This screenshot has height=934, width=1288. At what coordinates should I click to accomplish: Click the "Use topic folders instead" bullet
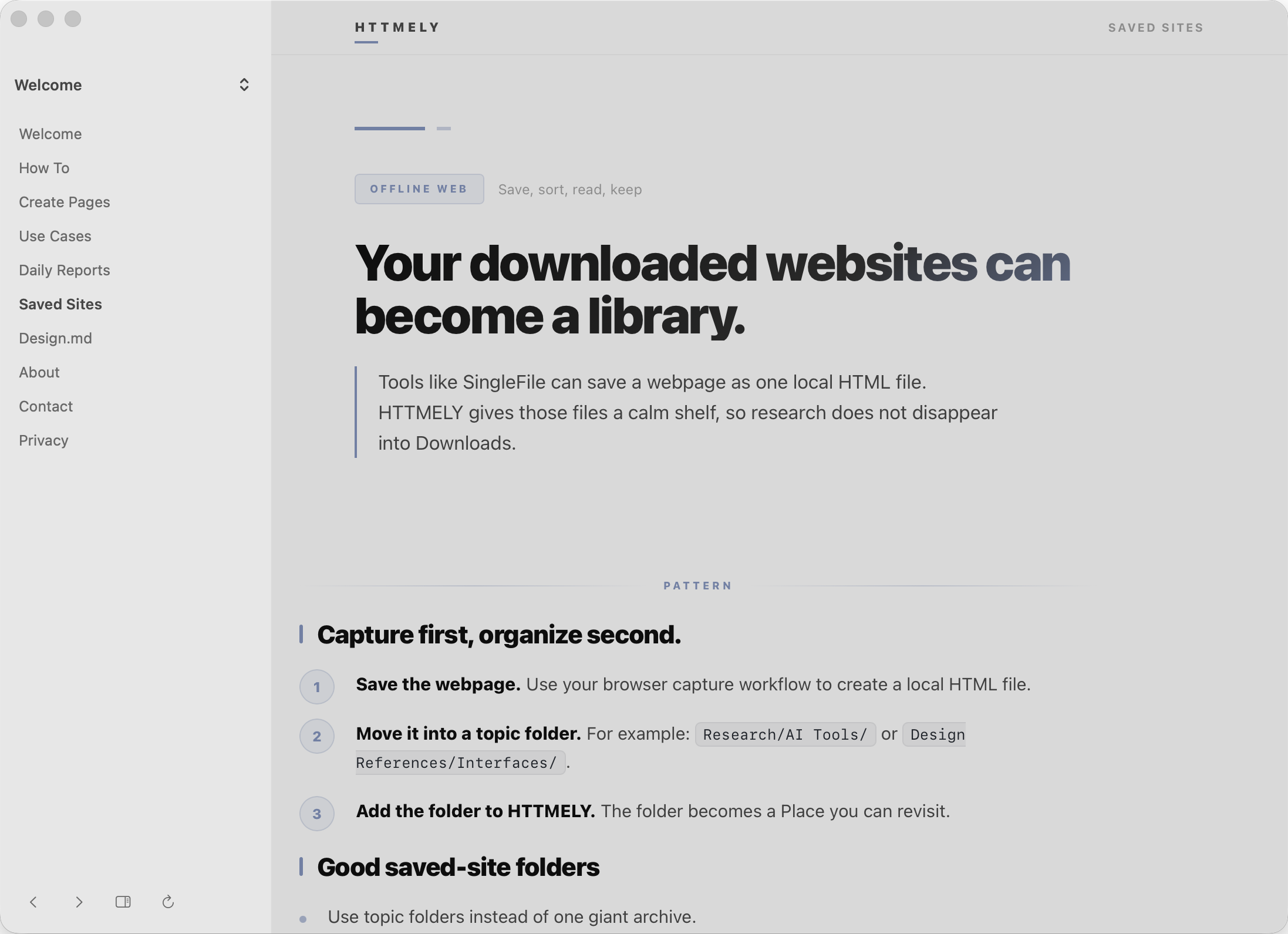click(512, 917)
